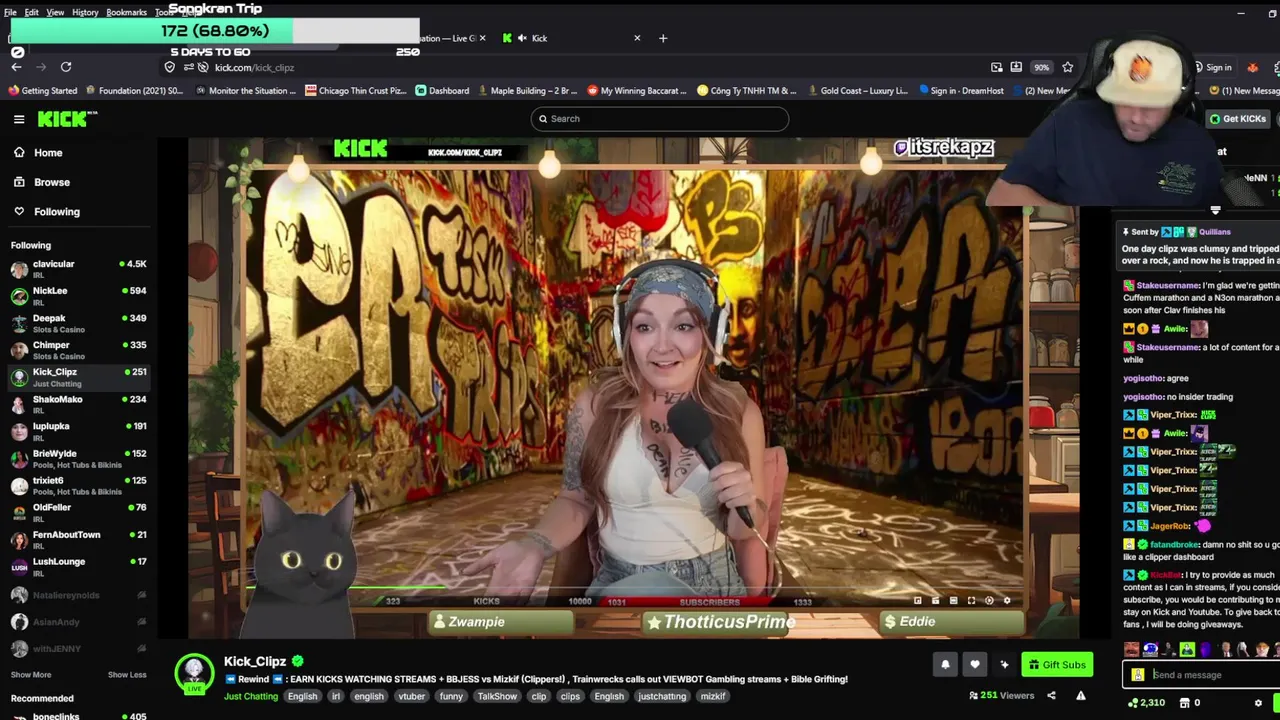Viewport: 1280px width, 720px height.
Task: Go back with the browser back arrow
Action: click(16, 67)
